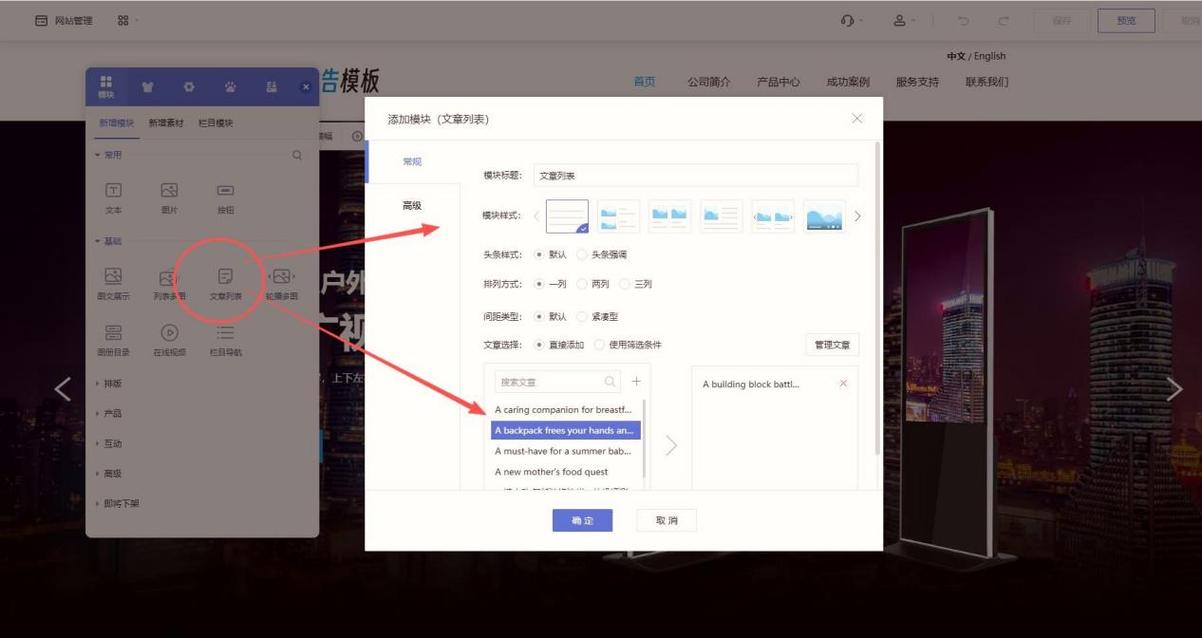This screenshot has width=1202, height=638.
Task: Click the plus icon beside article search
Action: (x=636, y=382)
